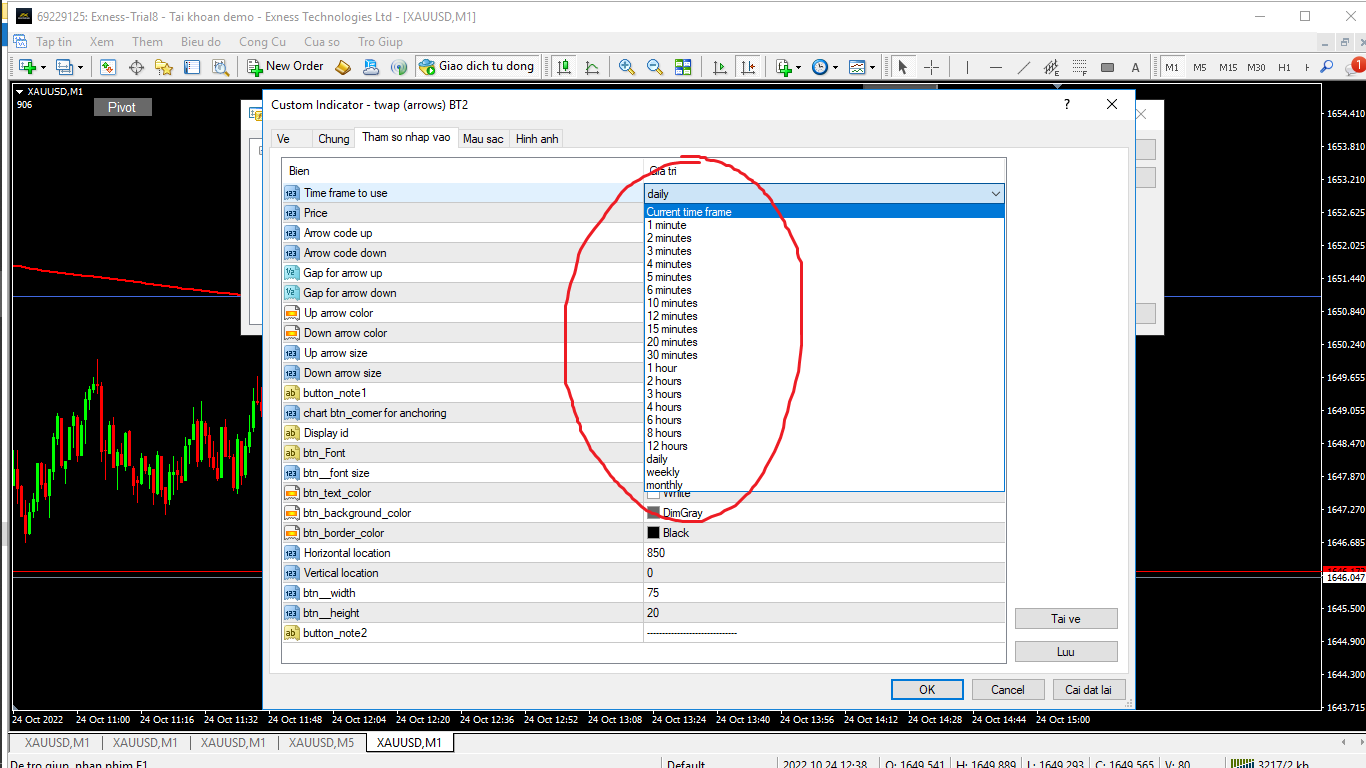The height and width of the screenshot is (768, 1366).
Task: Open the Strategy Tester icon
Action: pos(220,67)
